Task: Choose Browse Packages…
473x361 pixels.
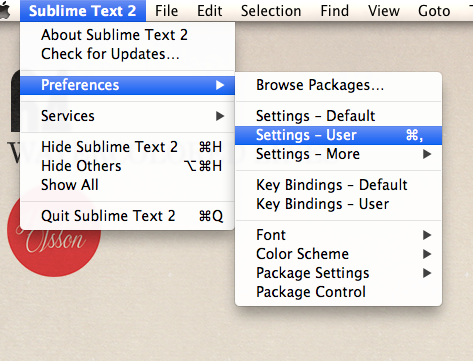Action: 338,85
